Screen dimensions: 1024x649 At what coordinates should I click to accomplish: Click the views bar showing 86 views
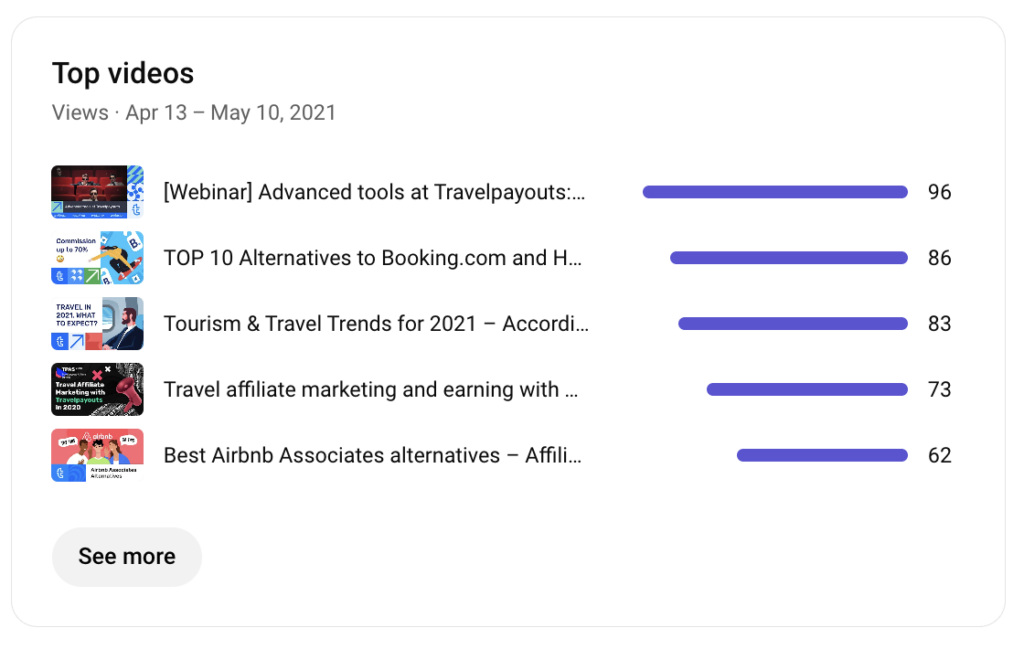pos(789,258)
